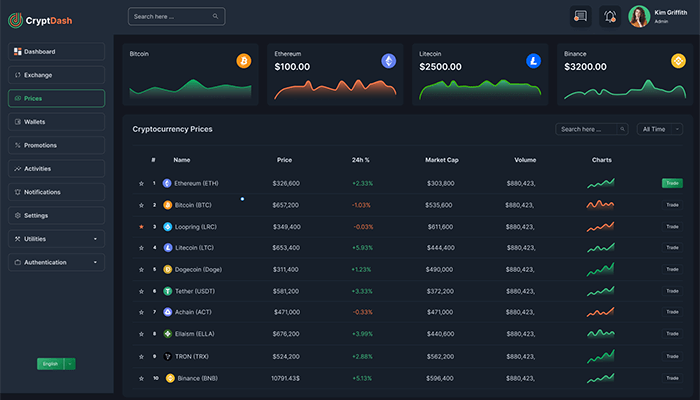
Task: Favorite Bitcoin (BTC) with its star
Action: (x=141, y=205)
